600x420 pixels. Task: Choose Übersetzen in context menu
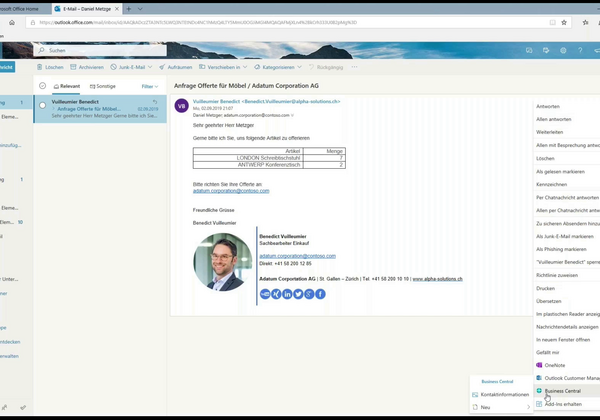point(548,301)
